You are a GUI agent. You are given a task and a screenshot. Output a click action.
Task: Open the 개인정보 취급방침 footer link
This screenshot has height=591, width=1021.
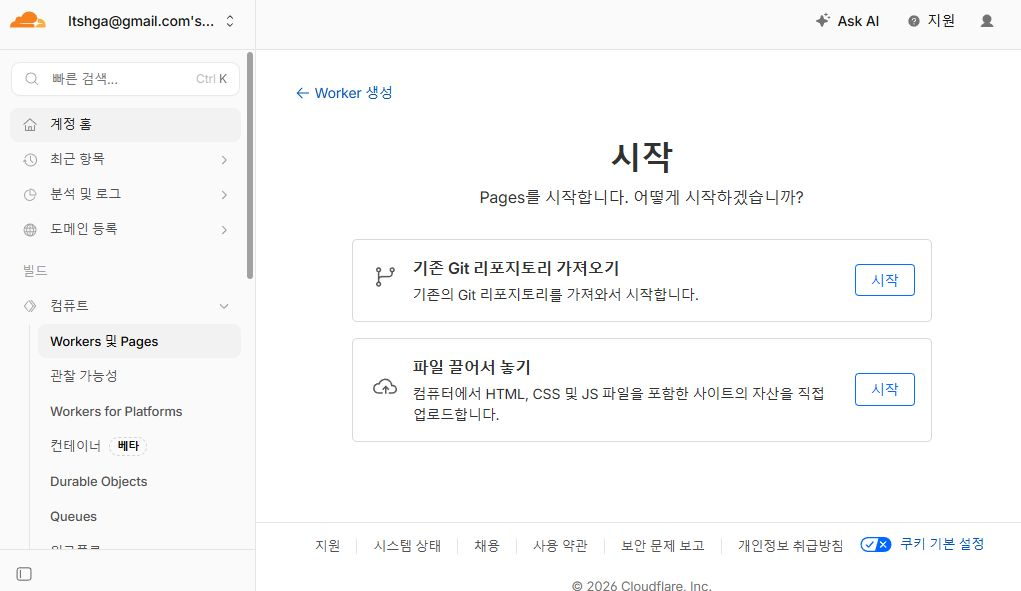pyautogui.click(x=790, y=545)
